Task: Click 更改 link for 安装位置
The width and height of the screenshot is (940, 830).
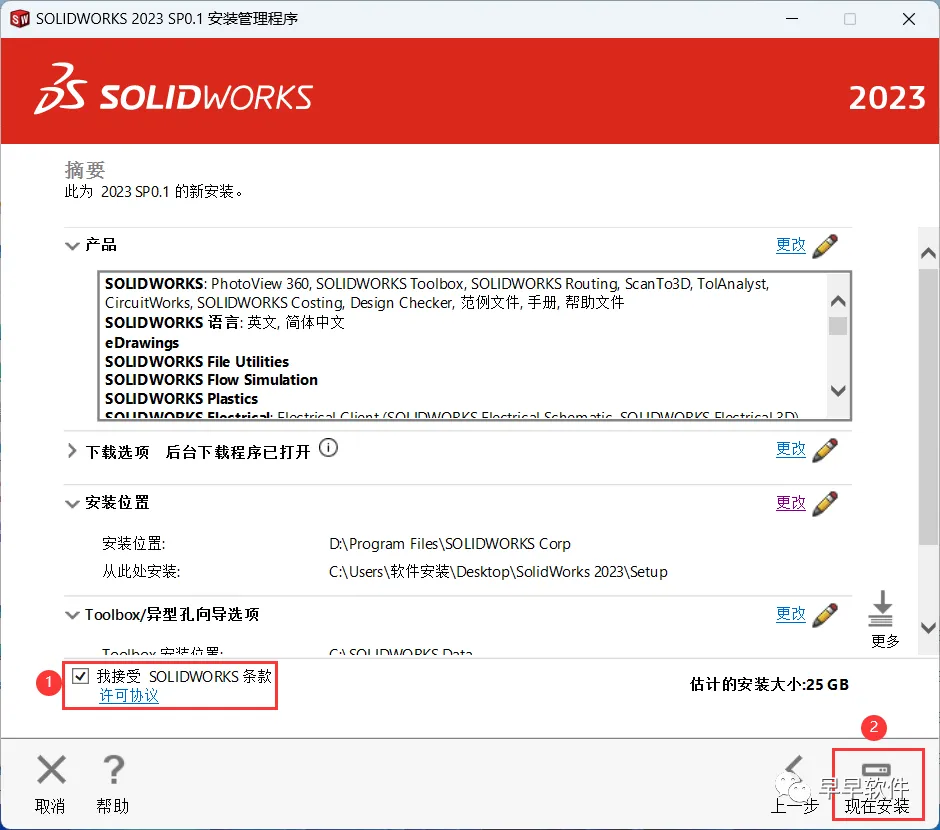Action: [x=791, y=503]
